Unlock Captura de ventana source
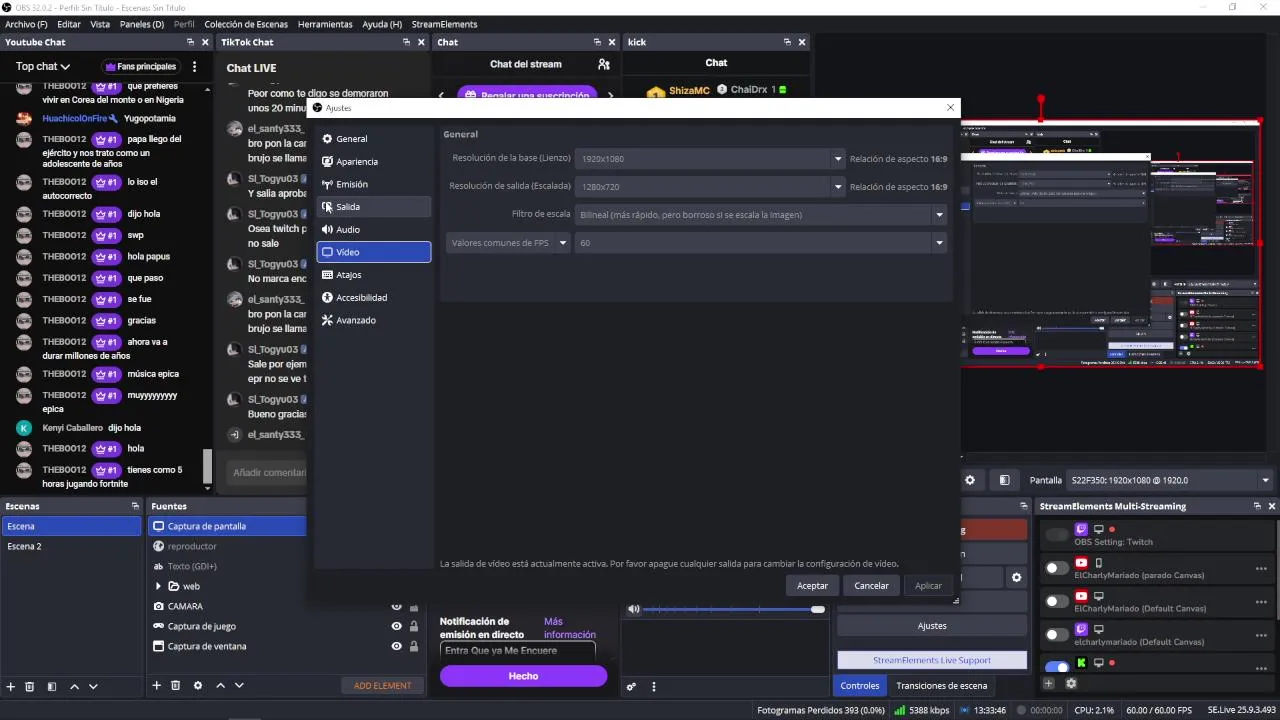This screenshot has height=720, width=1280. coord(413,646)
